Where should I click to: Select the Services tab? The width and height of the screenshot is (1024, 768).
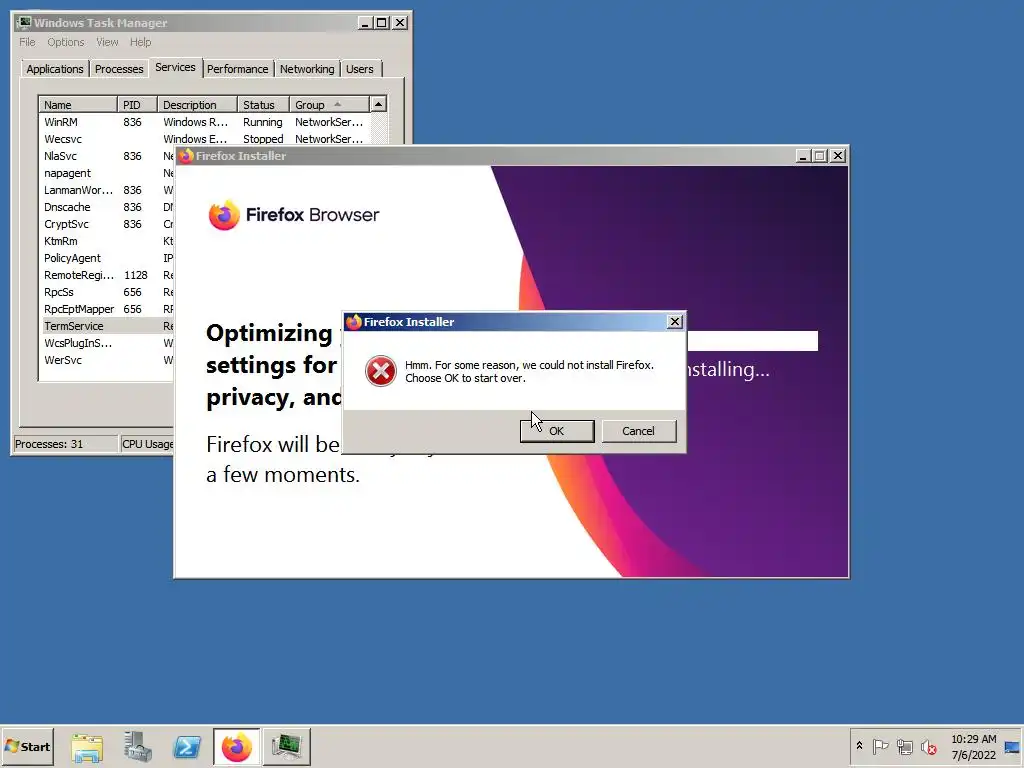pos(175,67)
